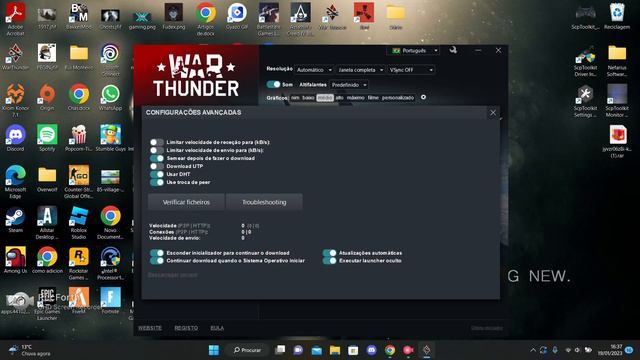Launch Counter-Strike Global Offensive shortcut
The image size is (640, 360).
coord(79,182)
